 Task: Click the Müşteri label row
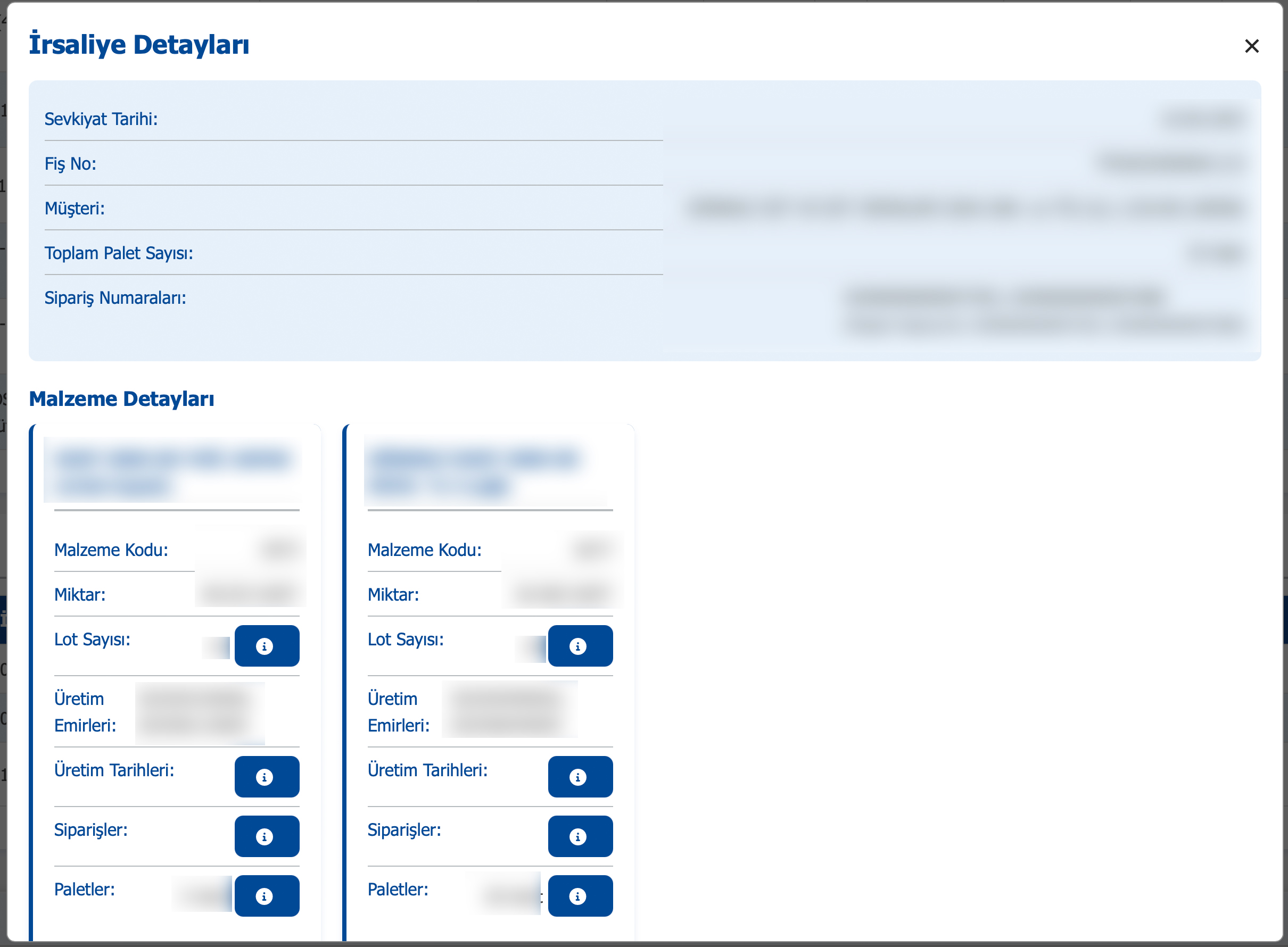coord(75,208)
